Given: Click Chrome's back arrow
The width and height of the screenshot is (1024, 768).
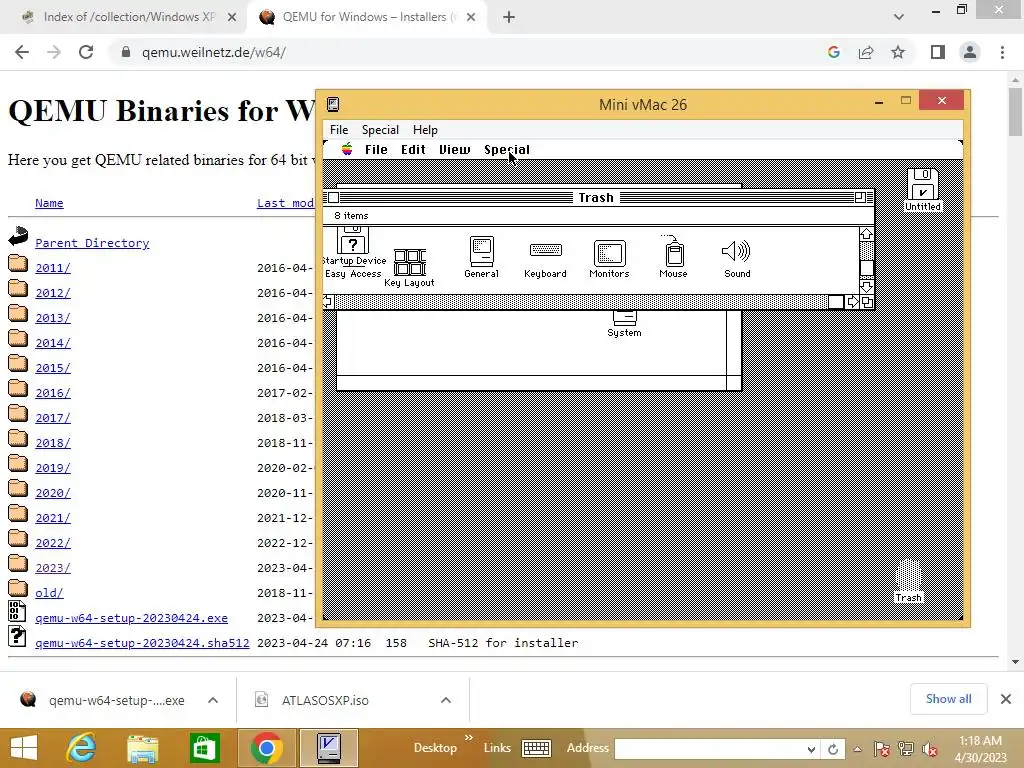Looking at the screenshot, I should tap(22, 52).
